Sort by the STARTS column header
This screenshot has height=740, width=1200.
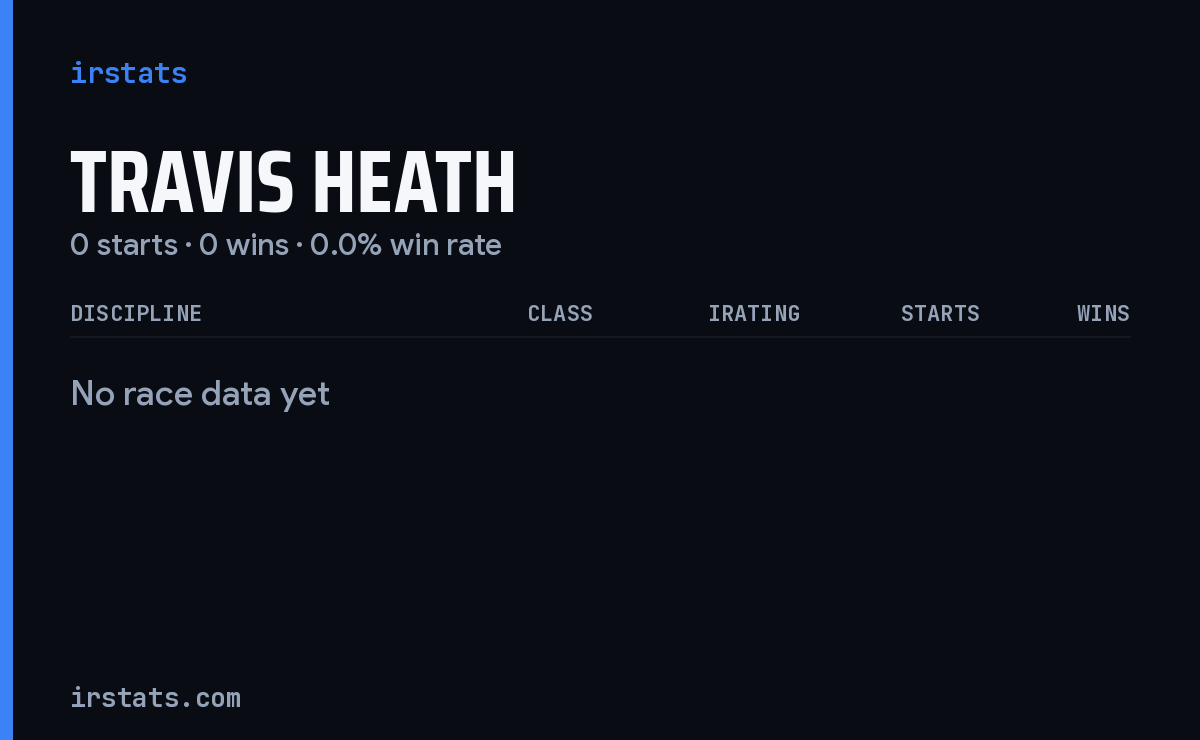point(940,313)
